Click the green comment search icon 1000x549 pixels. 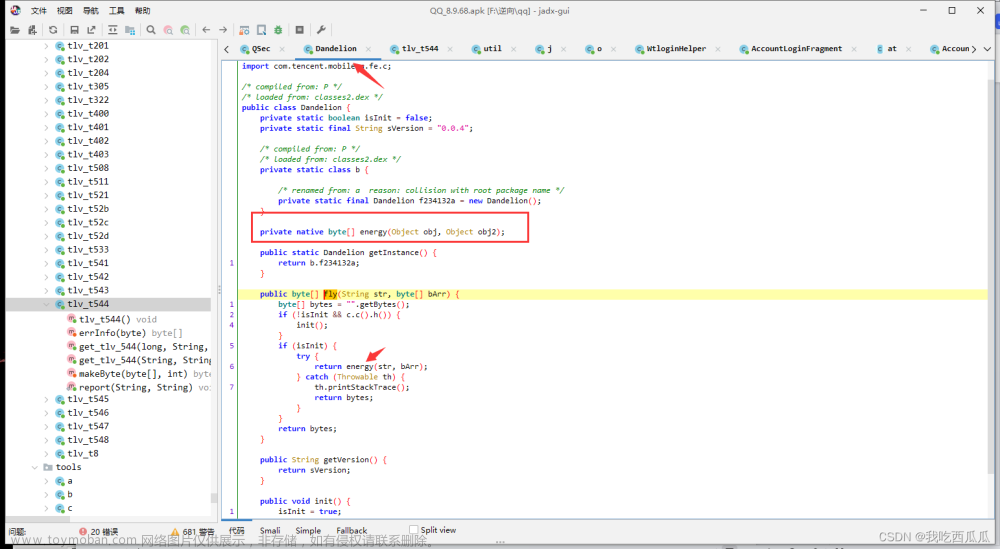click(185, 30)
